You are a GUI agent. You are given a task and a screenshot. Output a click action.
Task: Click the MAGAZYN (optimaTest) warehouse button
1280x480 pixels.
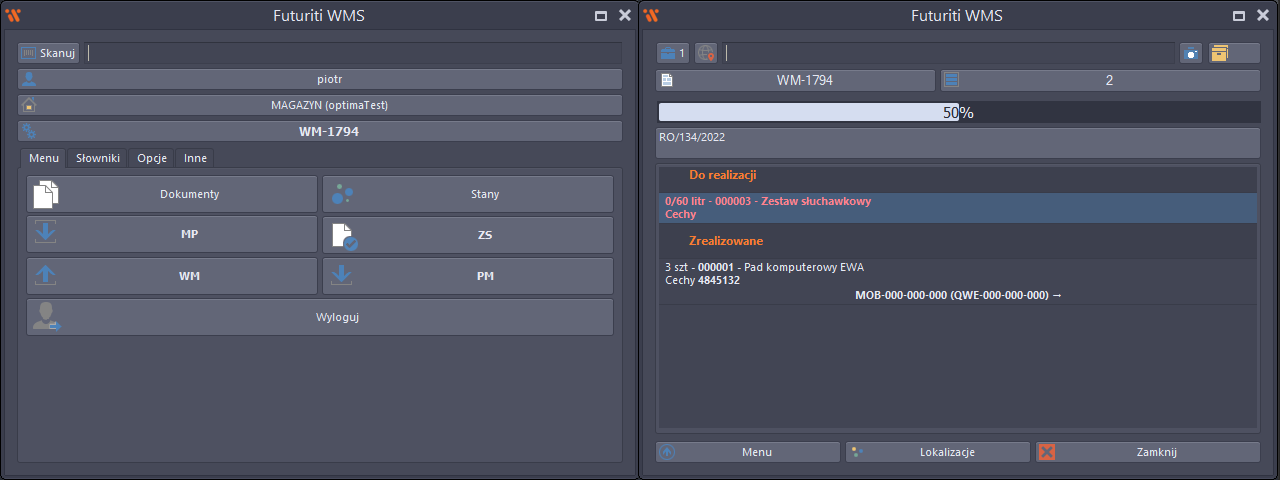click(320, 105)
